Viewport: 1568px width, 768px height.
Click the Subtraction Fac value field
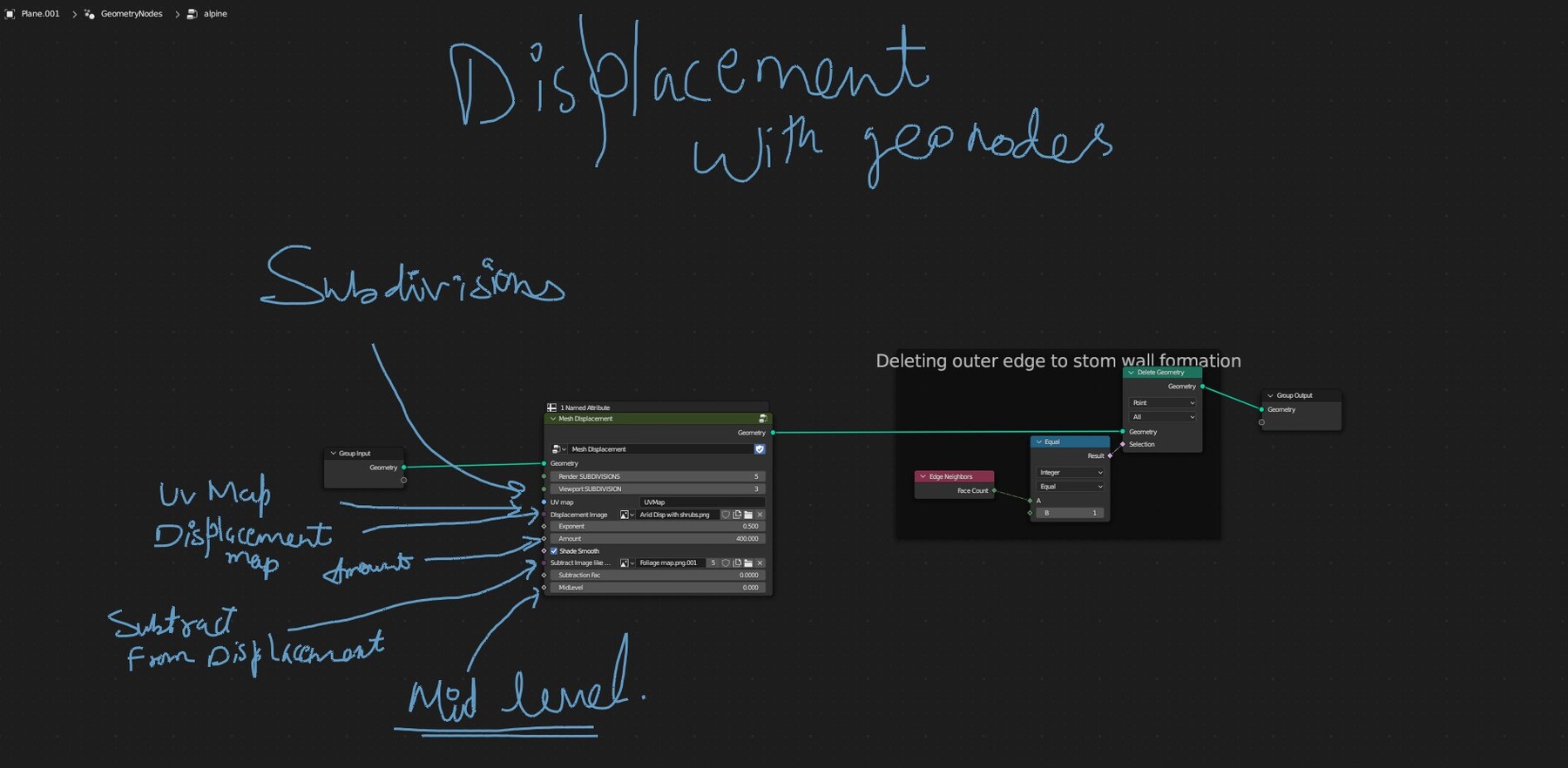[x=658, y=575]
